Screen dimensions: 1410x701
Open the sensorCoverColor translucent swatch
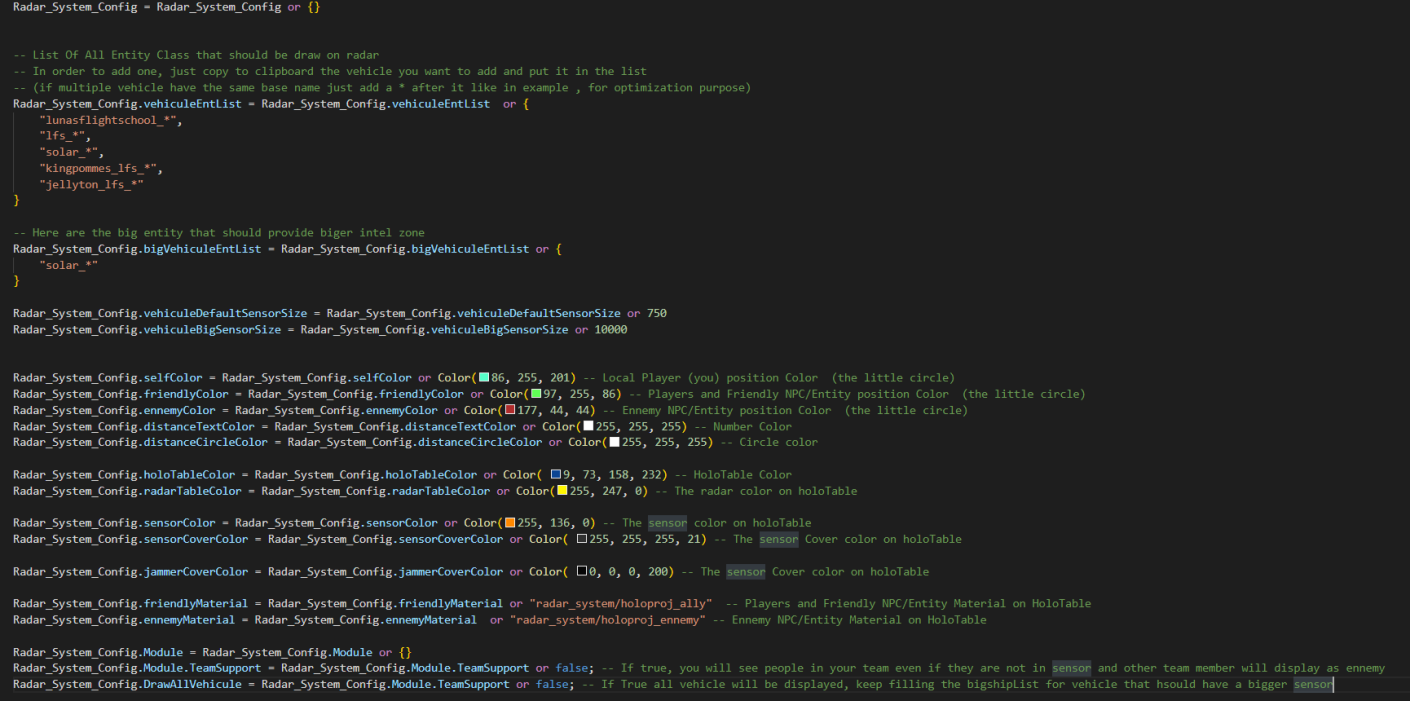[582, 539]
